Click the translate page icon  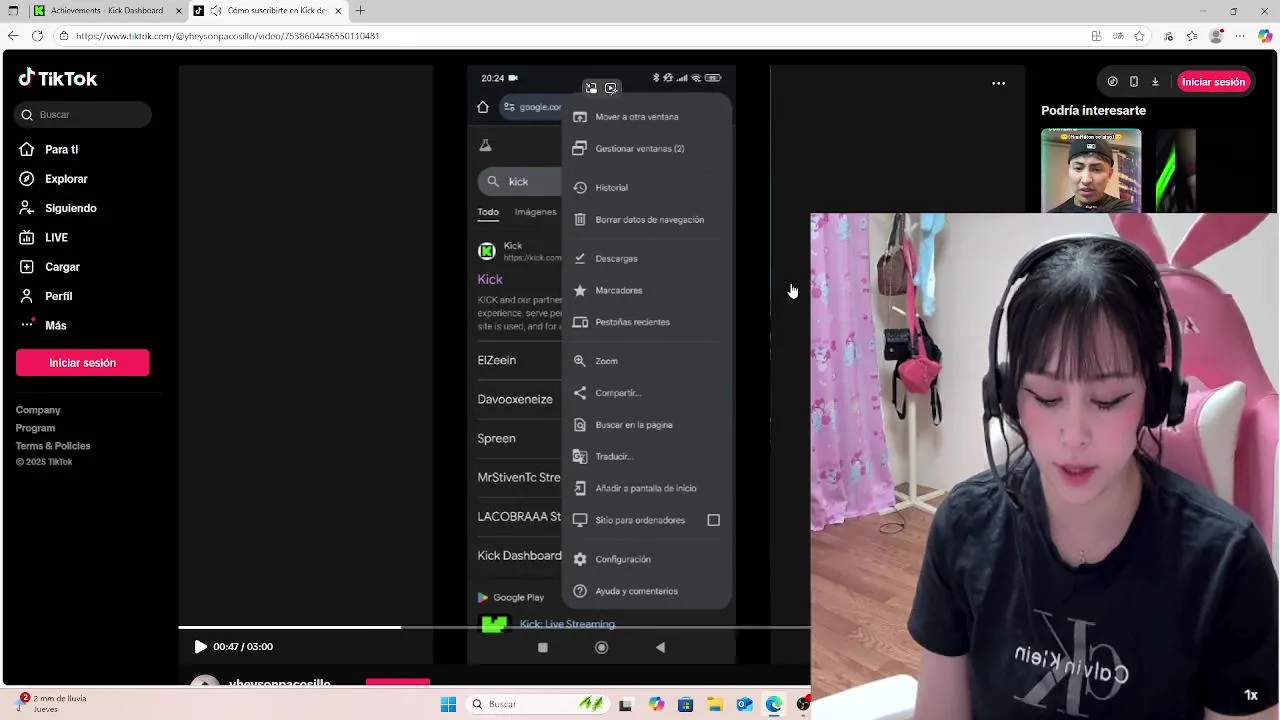1120,36
